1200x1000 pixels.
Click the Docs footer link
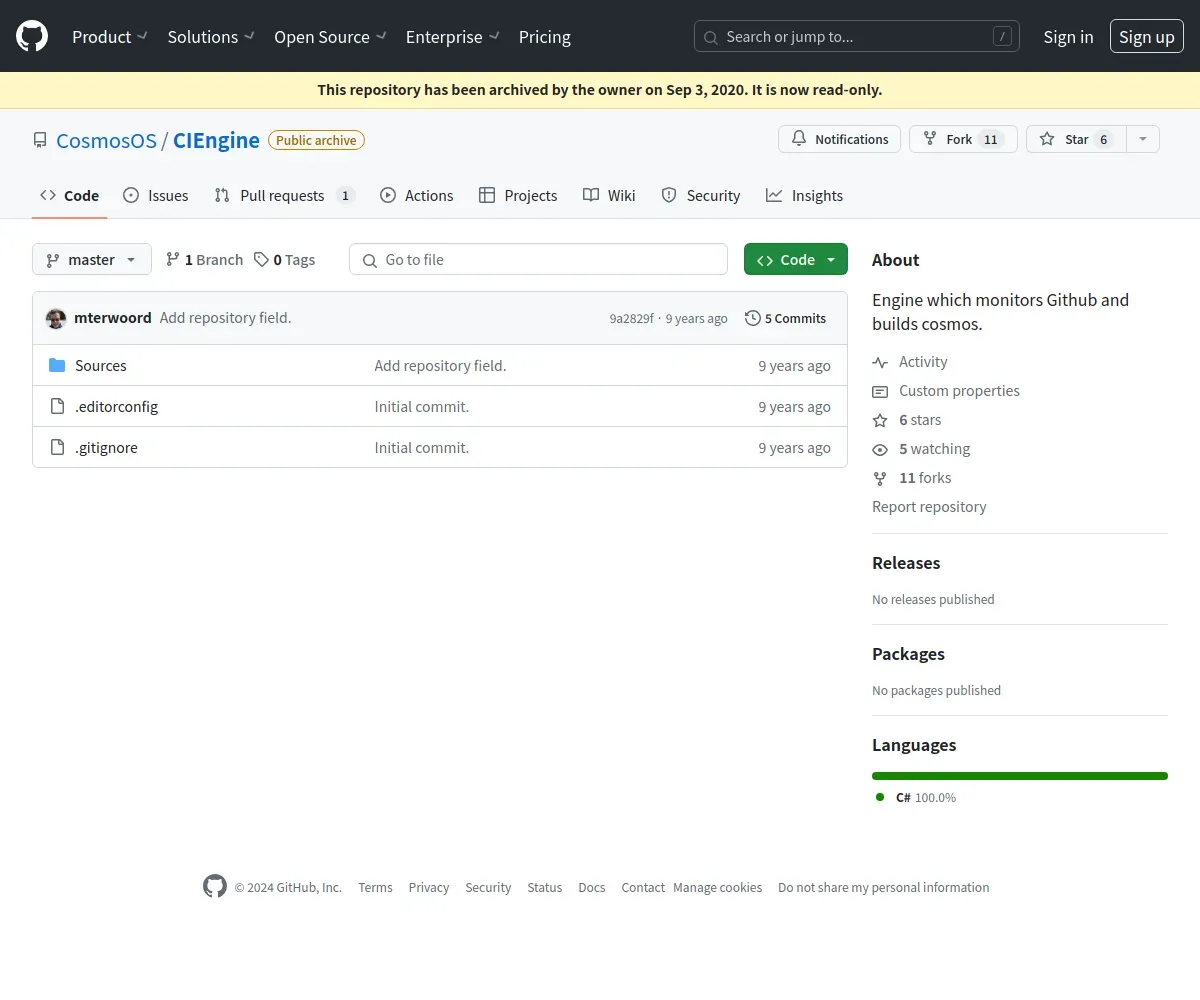[592, 887]
